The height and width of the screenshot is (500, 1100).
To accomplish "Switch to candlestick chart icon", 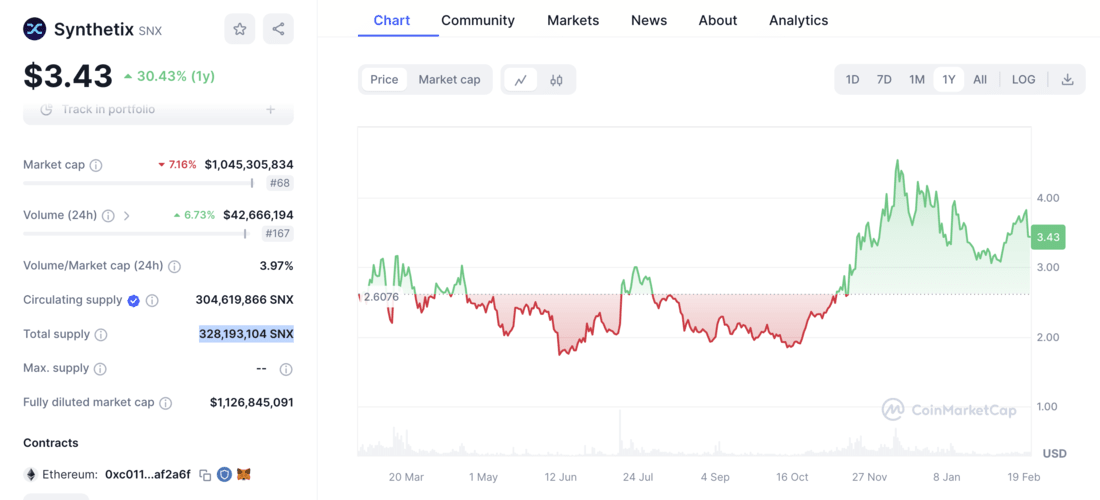I will [x=556, y=80].
